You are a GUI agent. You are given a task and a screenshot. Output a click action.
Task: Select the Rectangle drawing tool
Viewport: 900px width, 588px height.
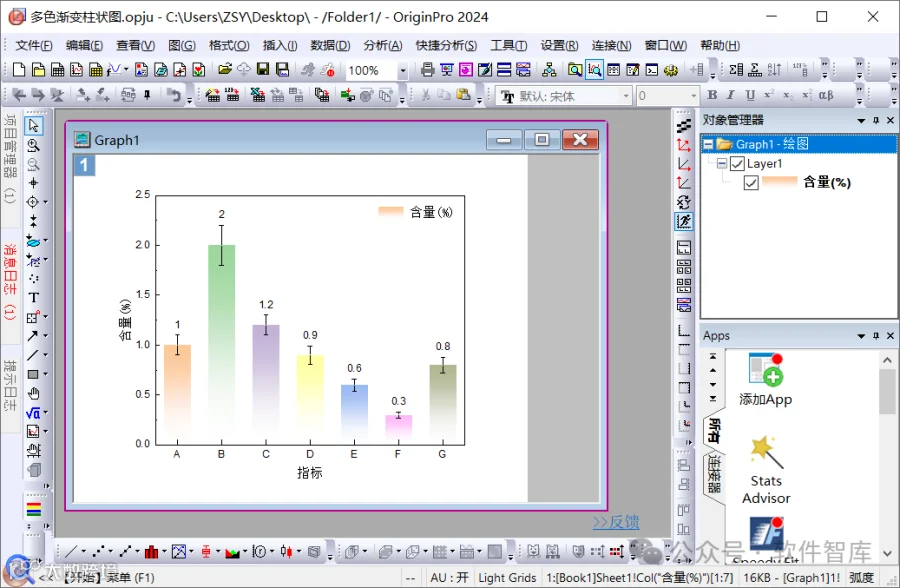tap(33, 374)
